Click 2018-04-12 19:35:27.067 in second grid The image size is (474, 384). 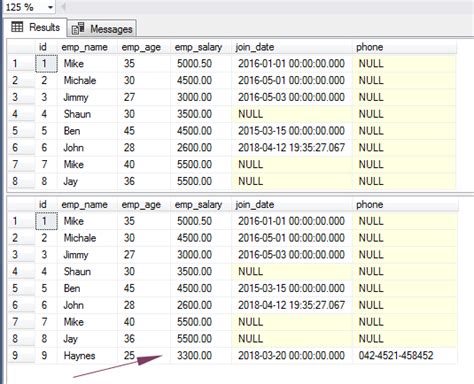click(x=292, y=305)
